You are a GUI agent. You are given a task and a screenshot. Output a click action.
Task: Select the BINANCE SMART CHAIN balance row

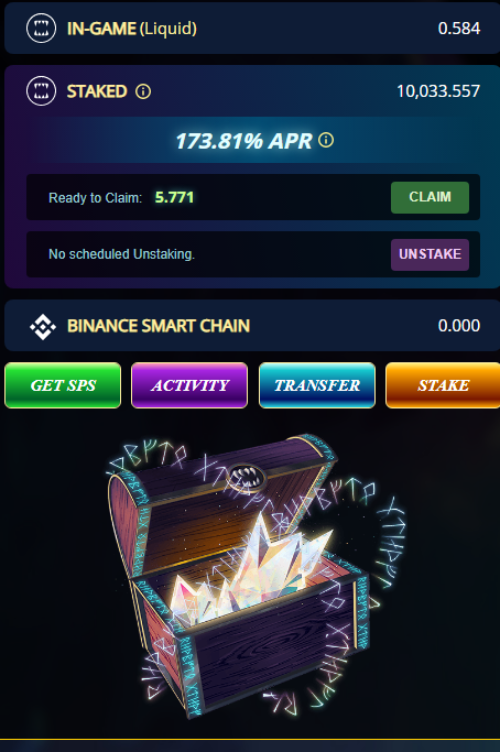coord(252,326)
